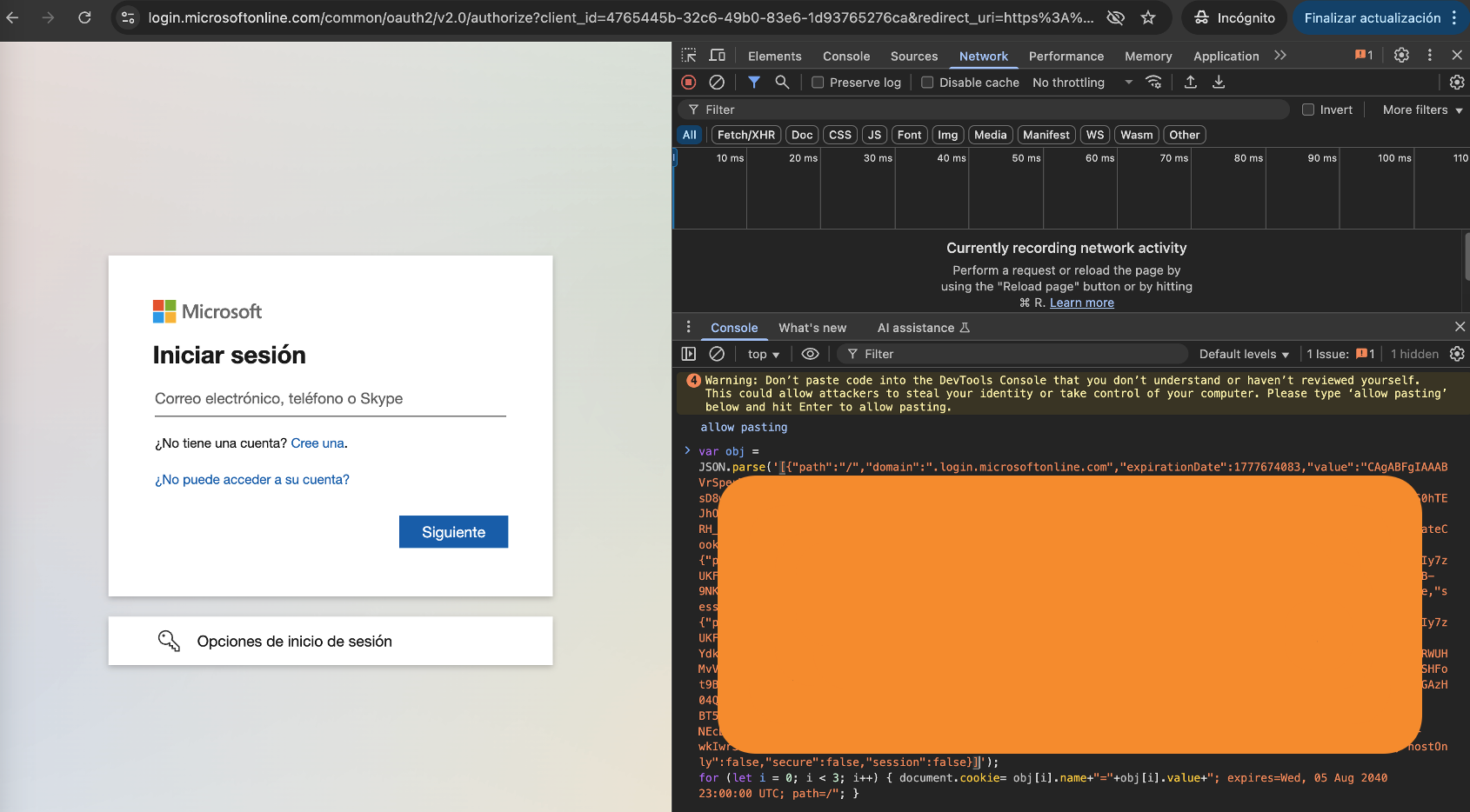Screen dimensions: 1470x812
Task: Focus the console Filter input
Action: (1012, 354)
